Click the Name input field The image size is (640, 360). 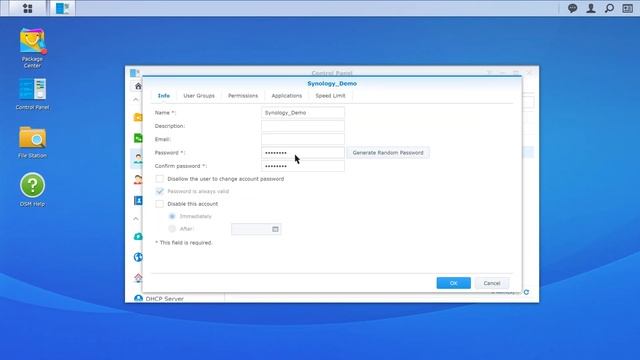tap(302, 112)
